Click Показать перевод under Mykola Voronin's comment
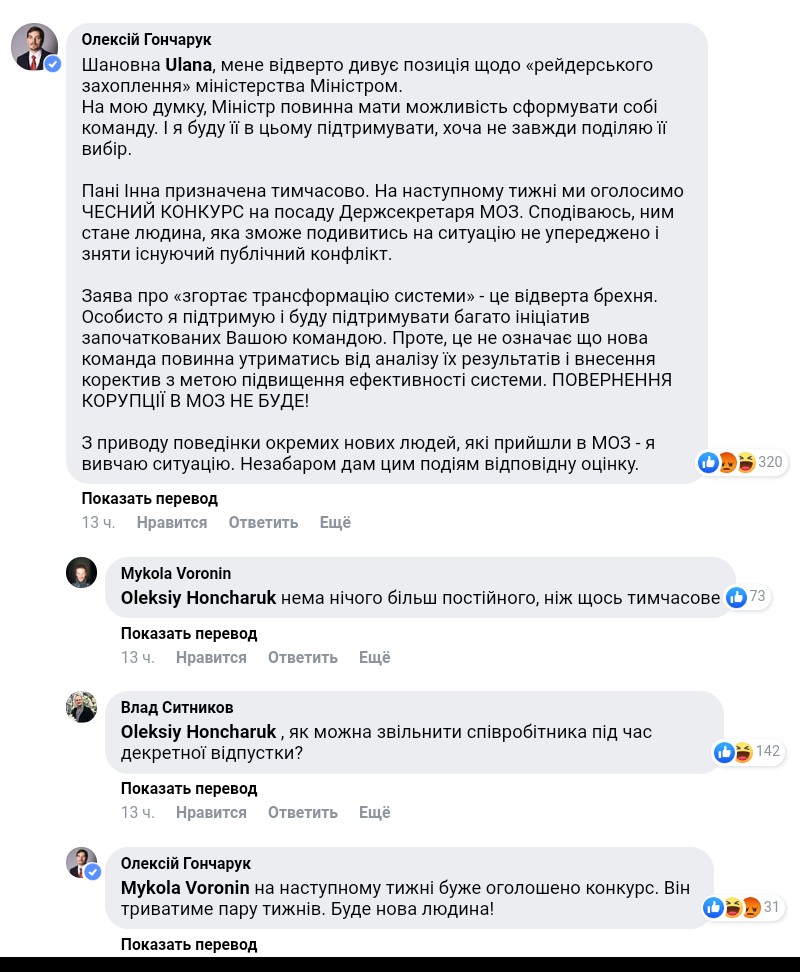This screenshot has height=972, width=800. tap(189, 633)
